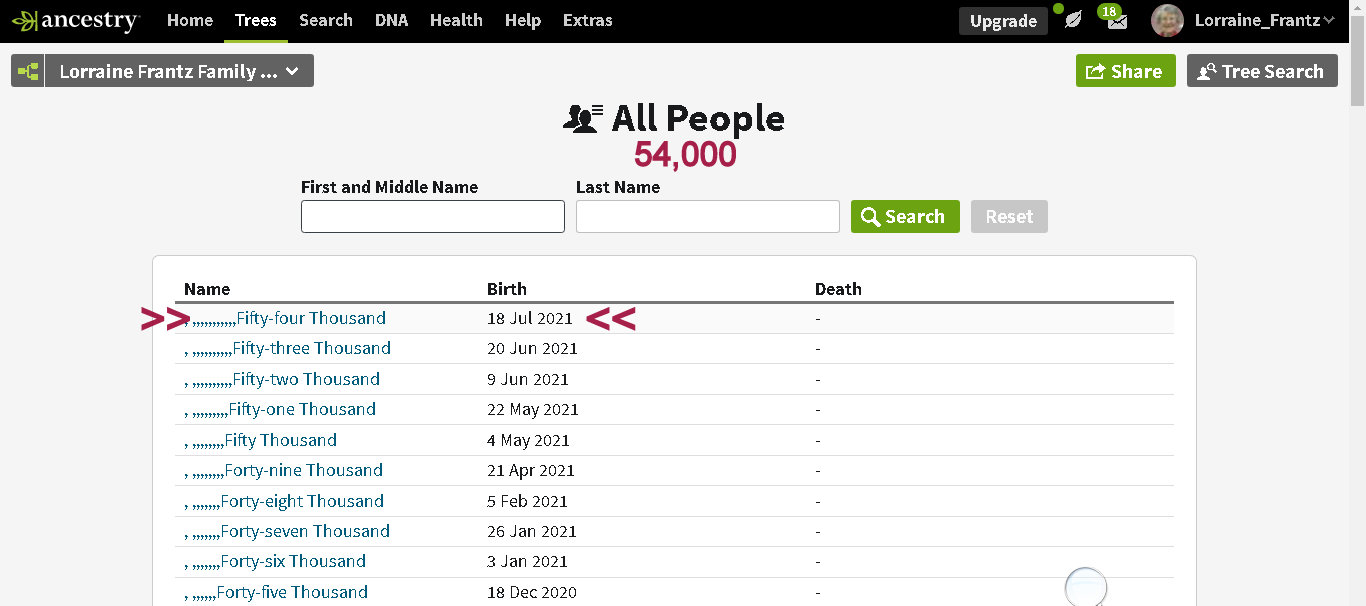1366x606 pixels.
Task: Click the profile photo avatar
Action: [x=1167, y=20]
